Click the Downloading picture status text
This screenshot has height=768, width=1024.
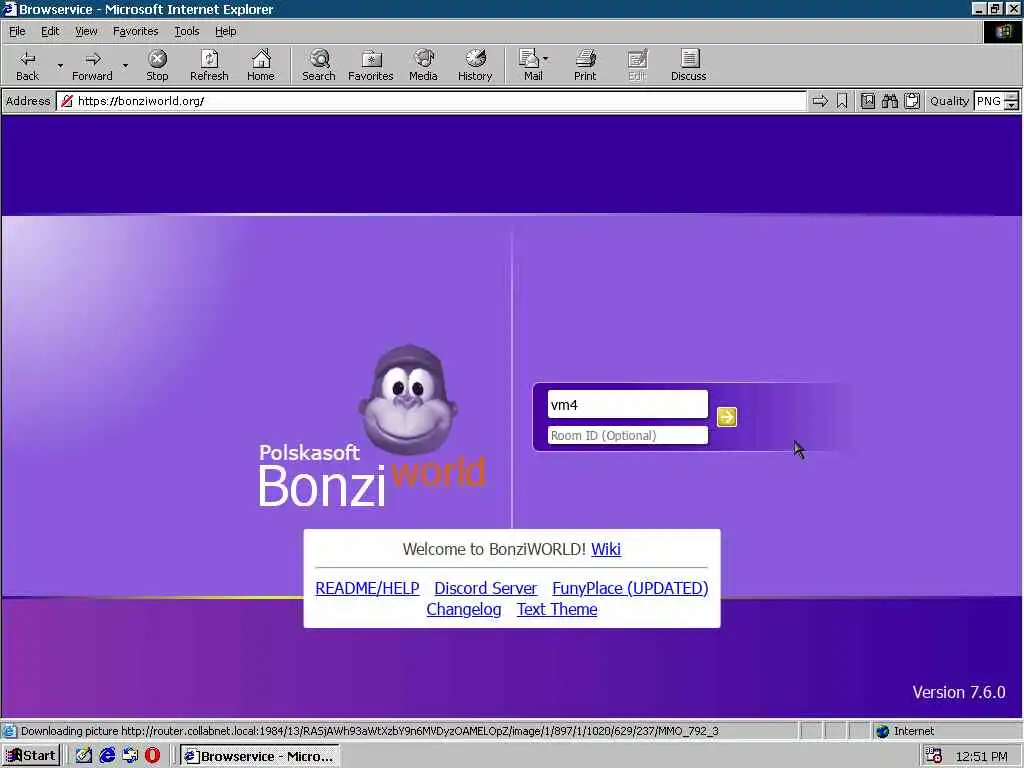[370, 731]
